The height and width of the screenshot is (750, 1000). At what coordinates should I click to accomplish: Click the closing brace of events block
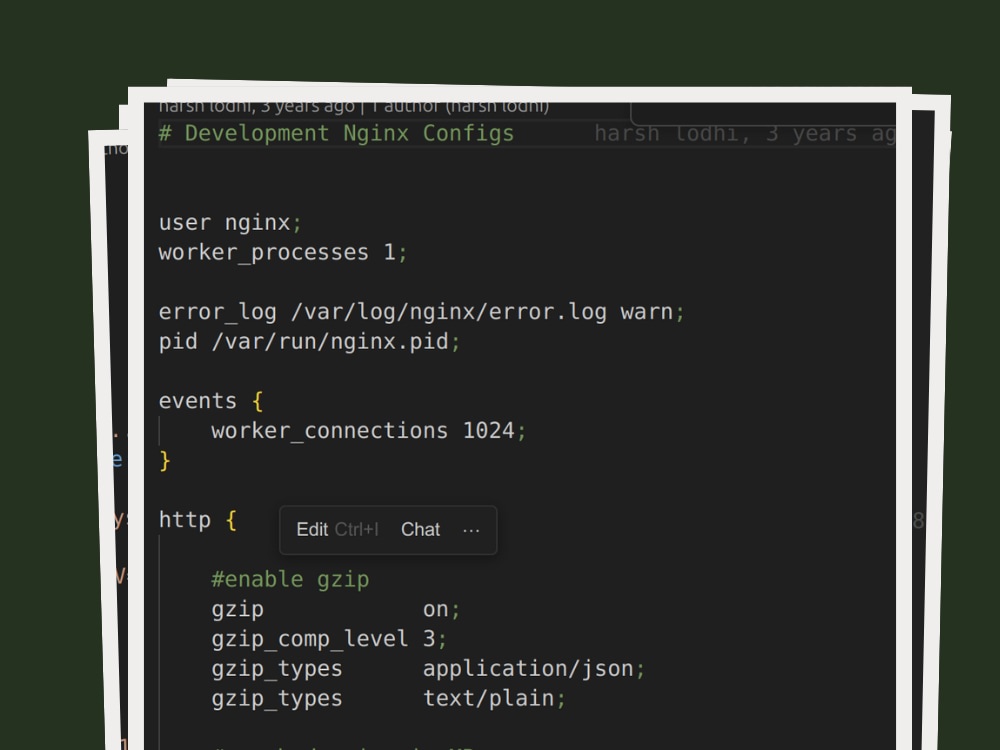coord(165,460)
